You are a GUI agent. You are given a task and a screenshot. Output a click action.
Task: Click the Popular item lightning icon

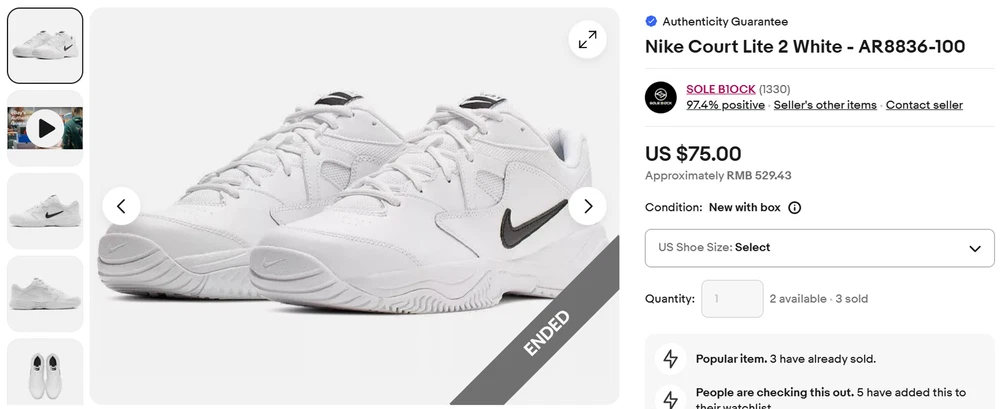pos(669,359)
